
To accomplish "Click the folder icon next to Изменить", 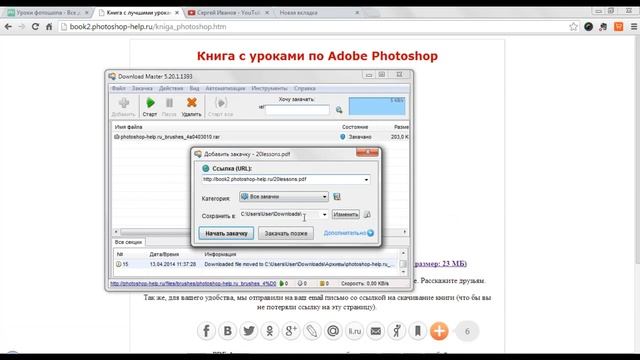I will click(367, 214).
